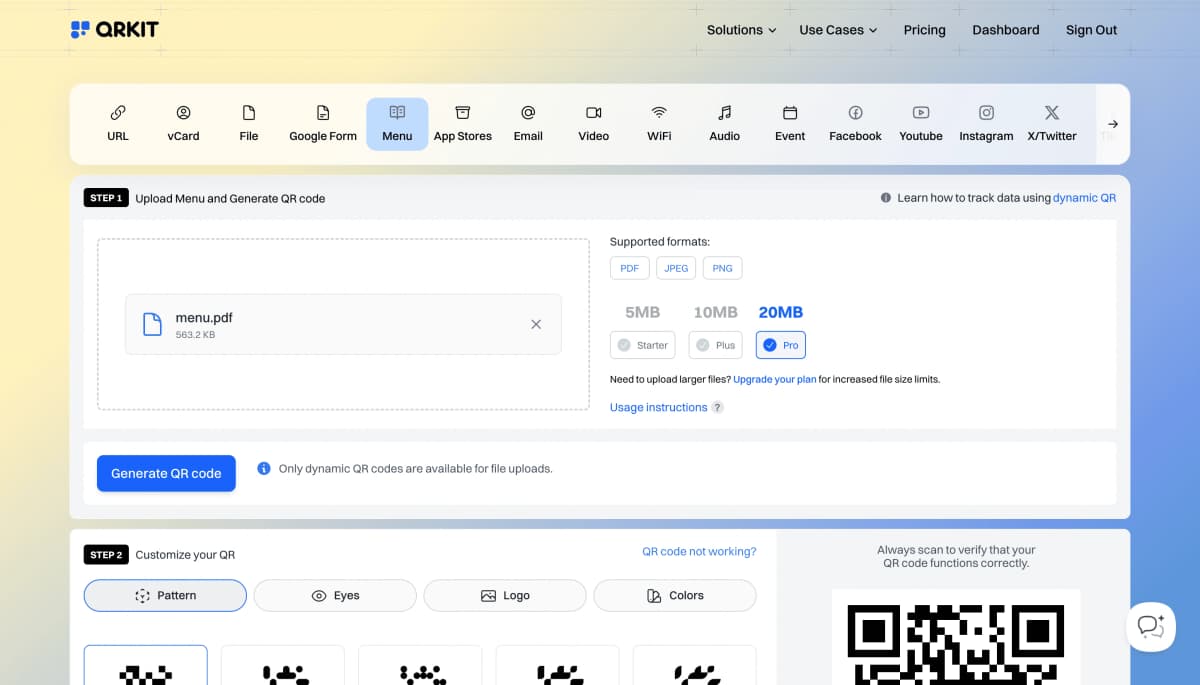Image resolution: width=1200 pixels, height=685 pixels.
Task: Expand the Use Cases dropdown menu
Action: point(838,30)
